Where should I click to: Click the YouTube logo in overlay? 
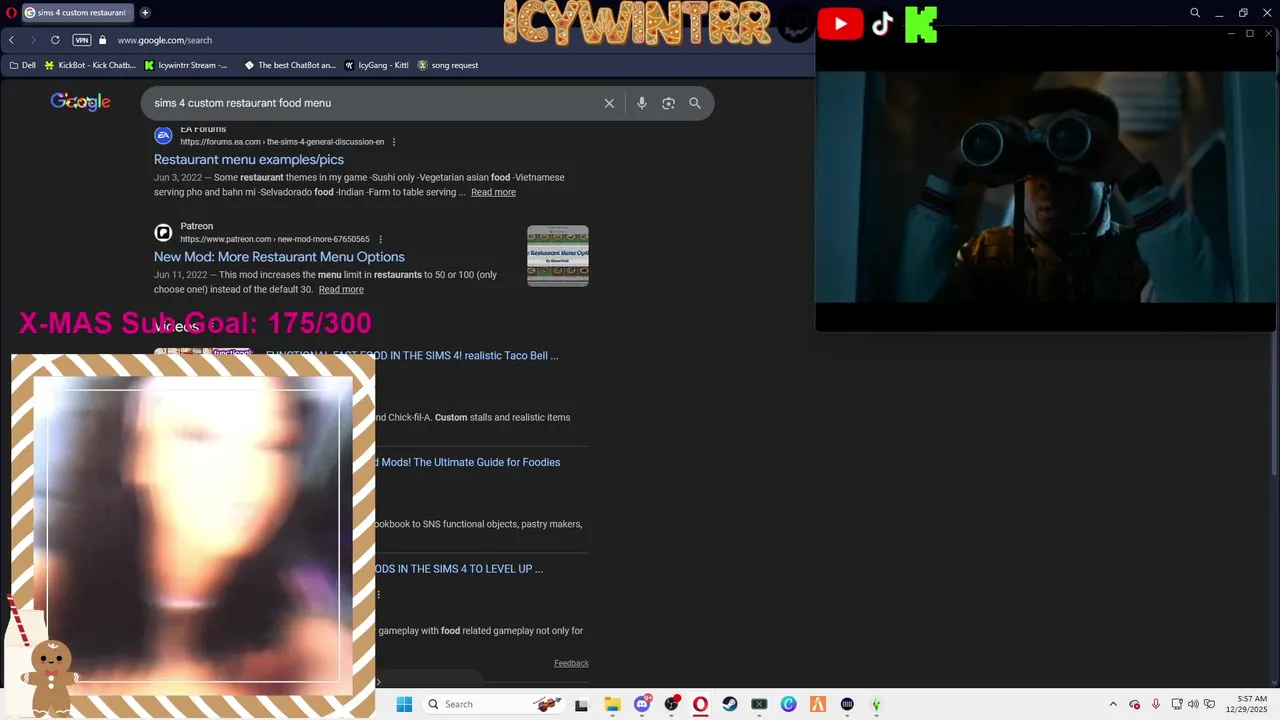(840, 24)
